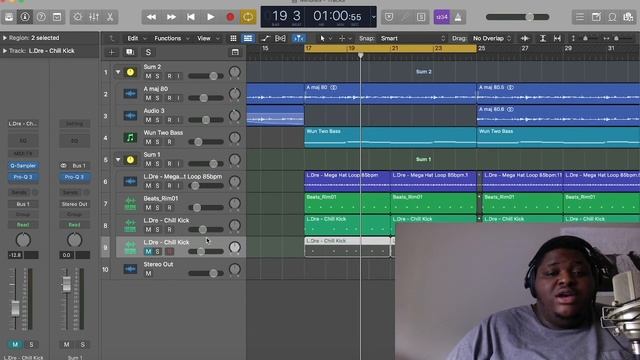Open the Library button in control bar
Screen dimensions: 640x360
tap(9, 17)
